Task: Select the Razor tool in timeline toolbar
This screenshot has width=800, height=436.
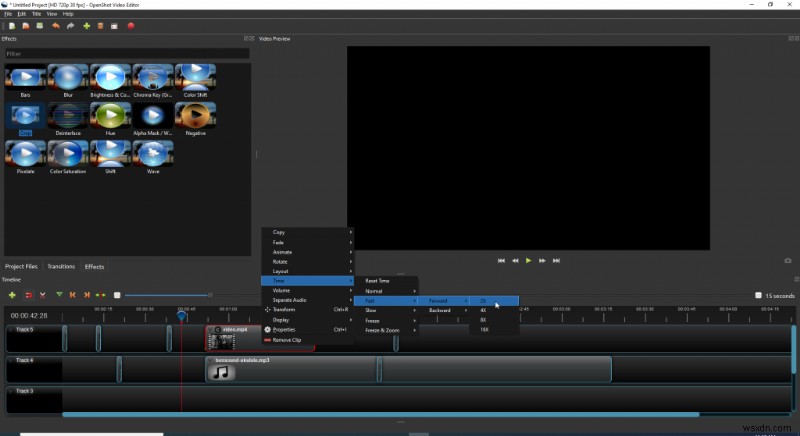Action: (x=43, y=295)
